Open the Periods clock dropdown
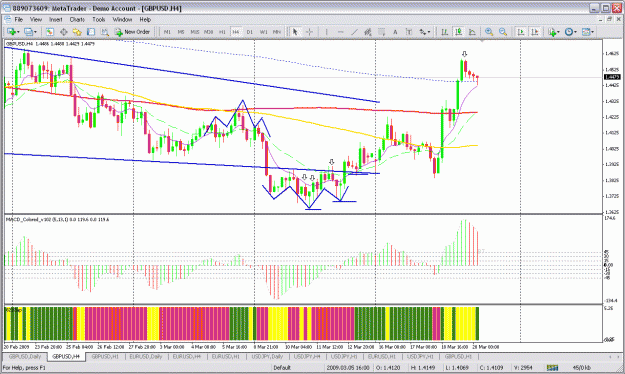Viewport: 625px width, 374px height. coord(570,32)
